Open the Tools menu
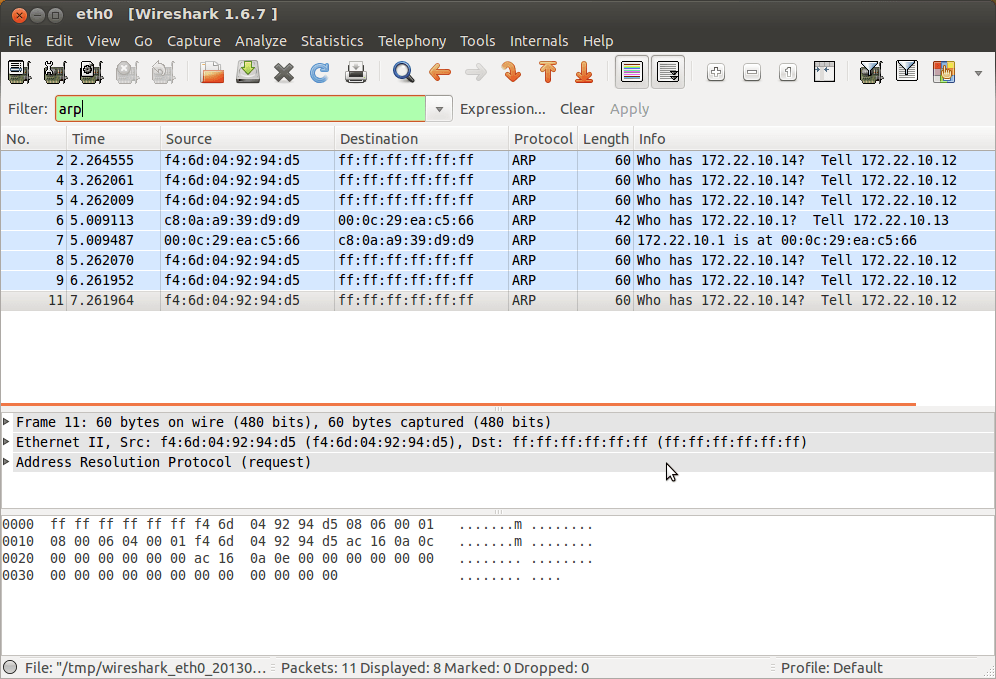 (477, 41)
